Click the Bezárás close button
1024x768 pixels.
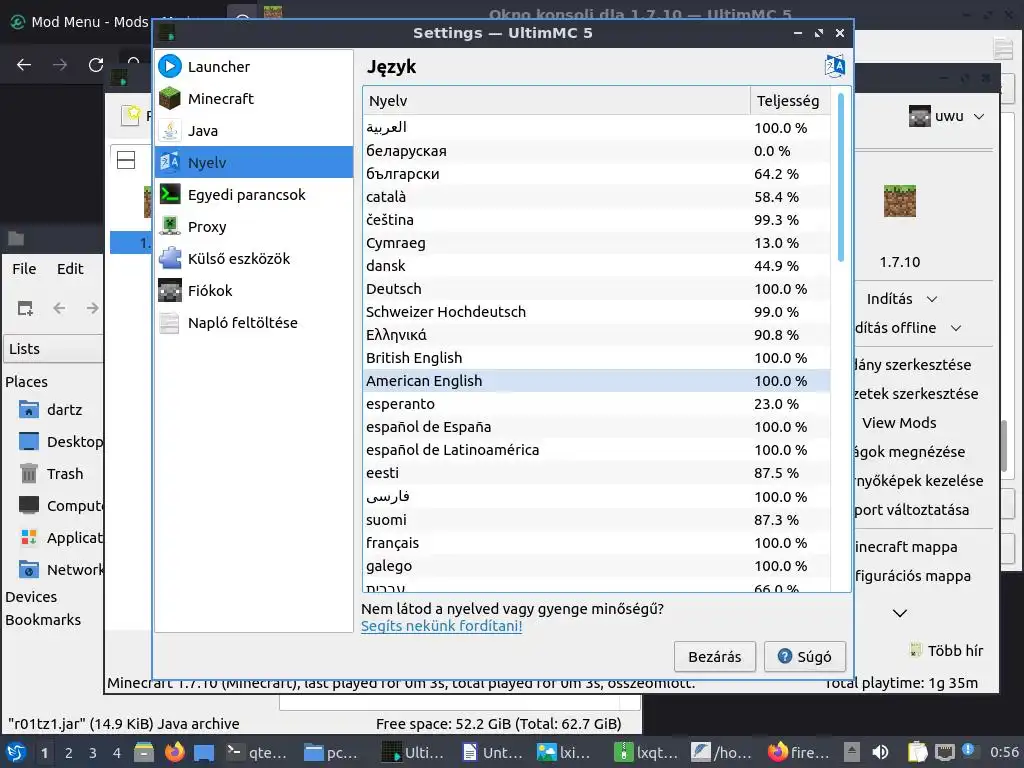pos(714,656)
